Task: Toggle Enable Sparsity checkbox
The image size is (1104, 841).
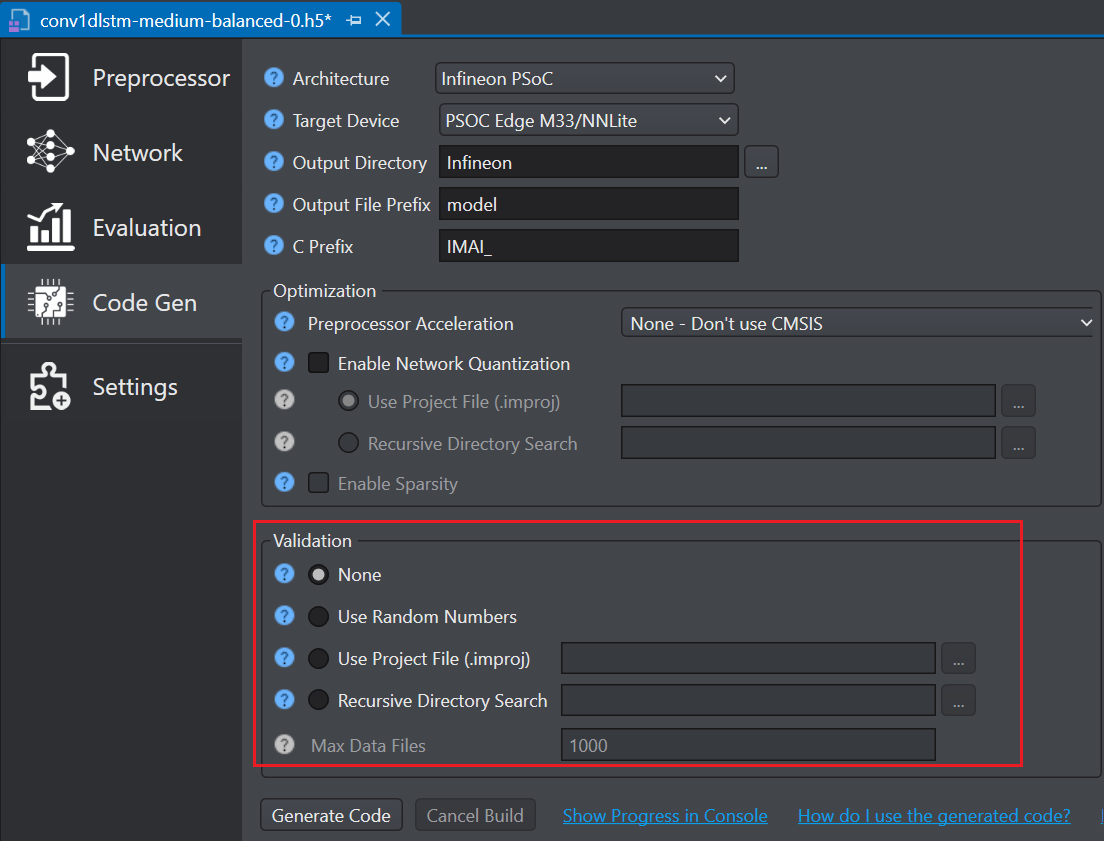Action: point(319,483)
